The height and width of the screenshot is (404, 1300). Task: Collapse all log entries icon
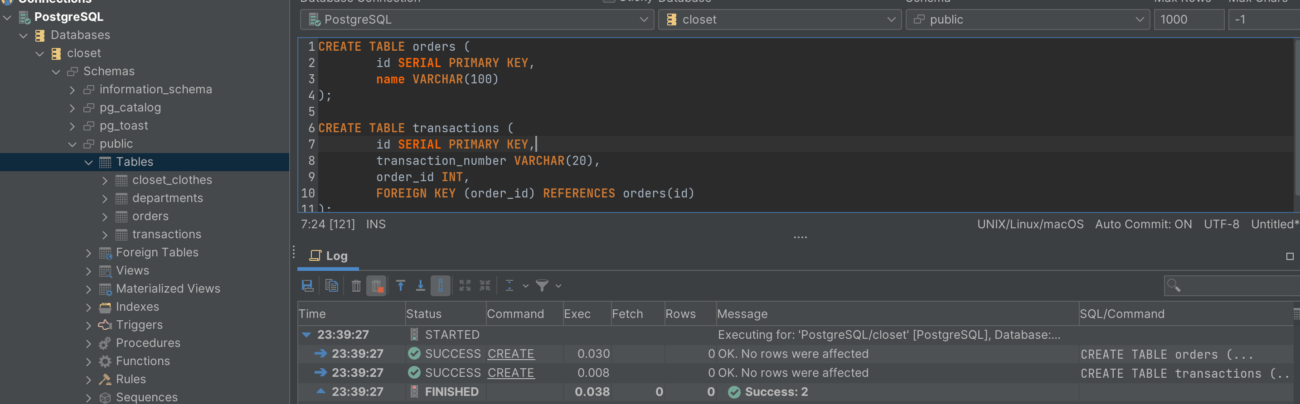(x=485, y=286)
